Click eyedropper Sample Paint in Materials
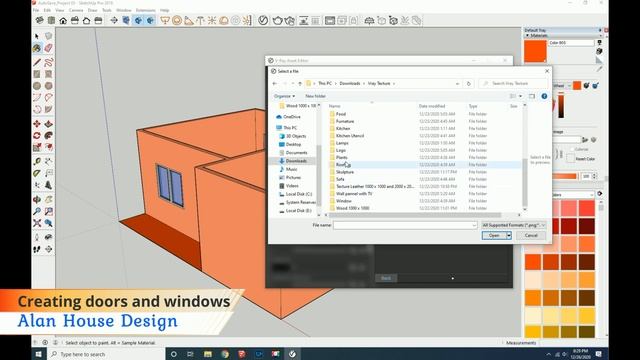 coord(599,69)
